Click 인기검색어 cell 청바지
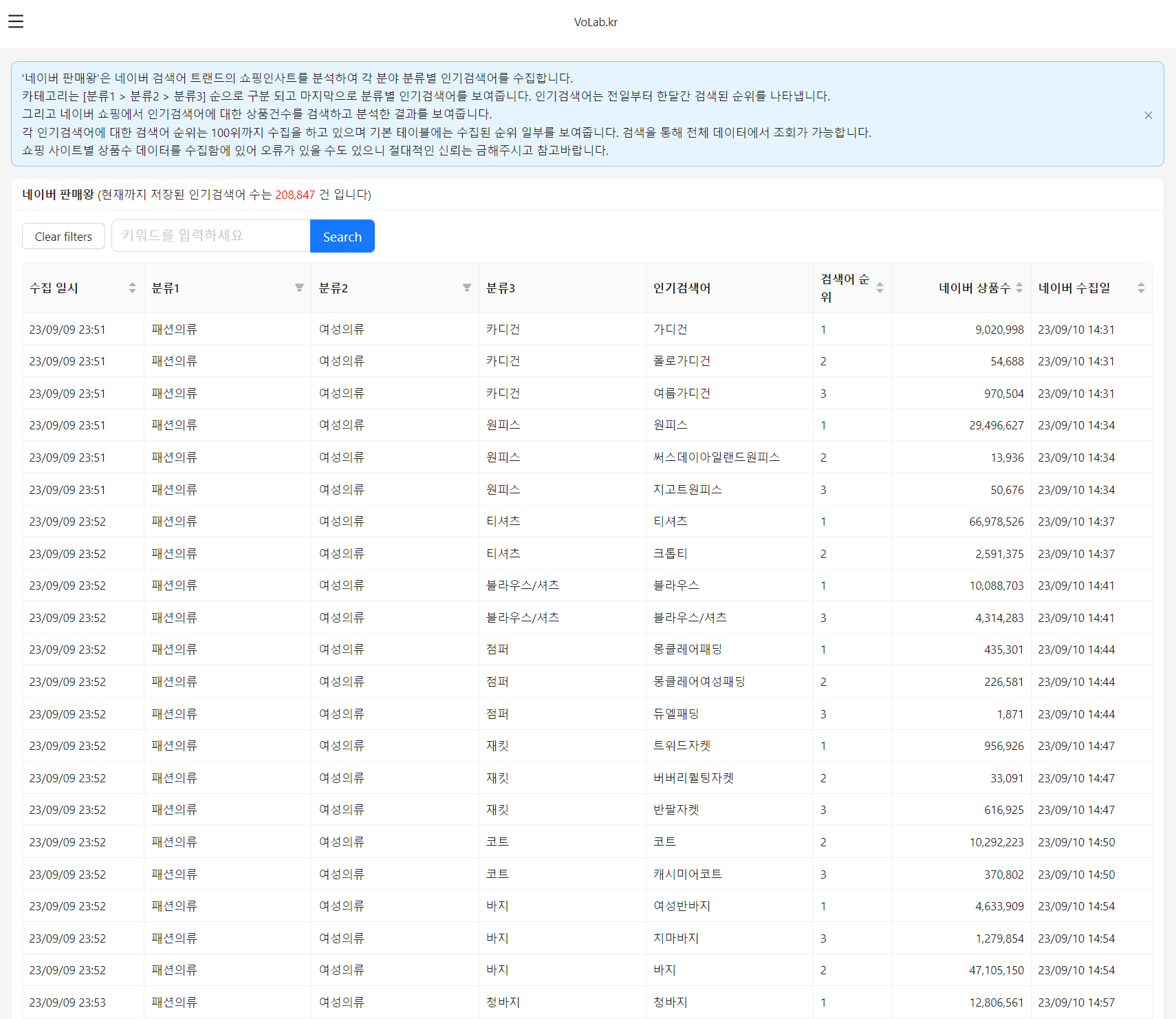The height and width of the screenshot is (1019, 1176). [x=671, y=1002]
